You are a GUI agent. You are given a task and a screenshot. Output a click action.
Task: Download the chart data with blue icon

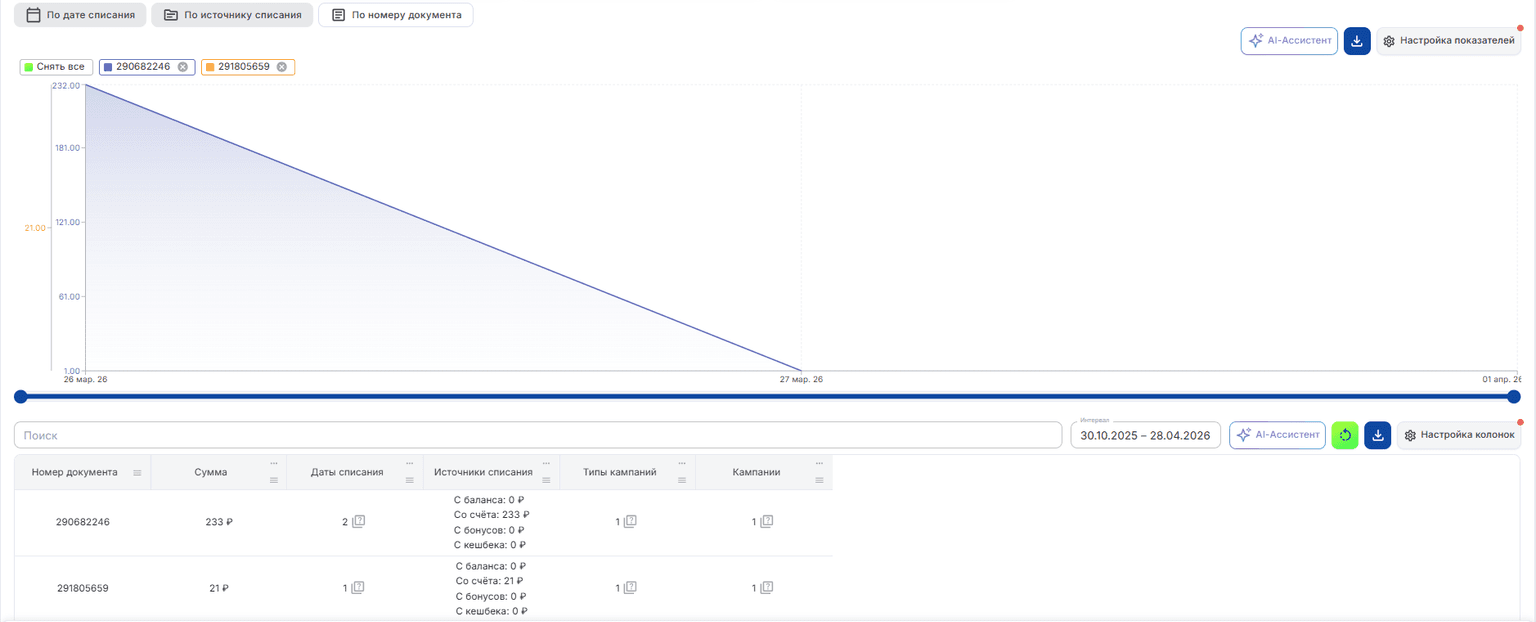coord(1357,41)
